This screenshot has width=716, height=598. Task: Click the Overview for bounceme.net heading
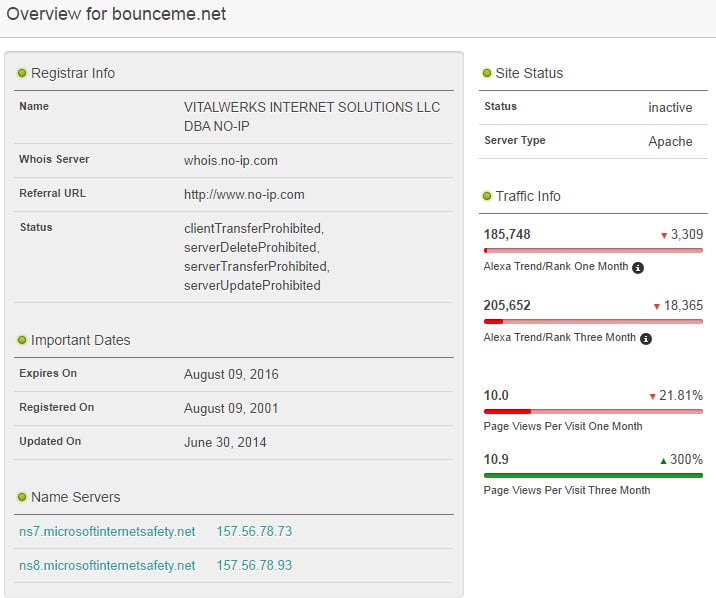(x=116, y=14)
